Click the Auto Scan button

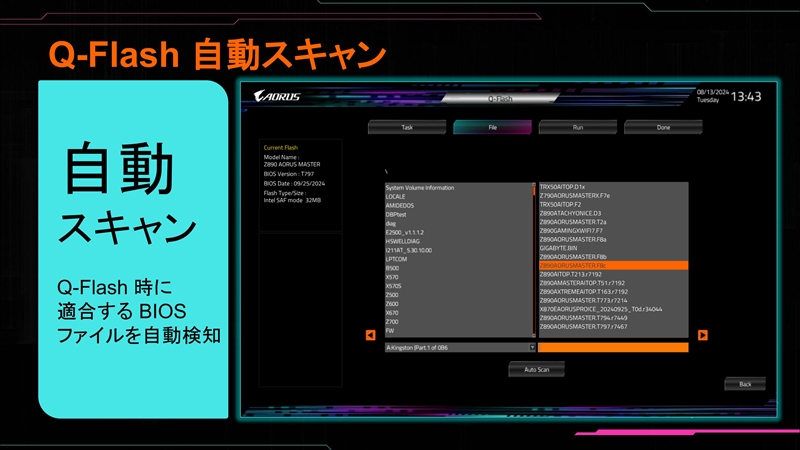click(536, 369)
